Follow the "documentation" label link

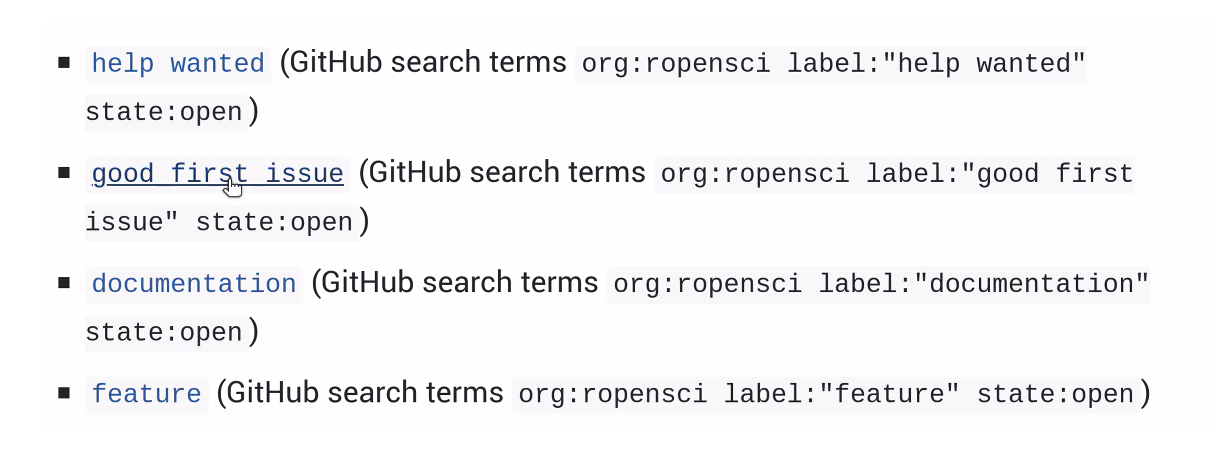coord(194,284)
